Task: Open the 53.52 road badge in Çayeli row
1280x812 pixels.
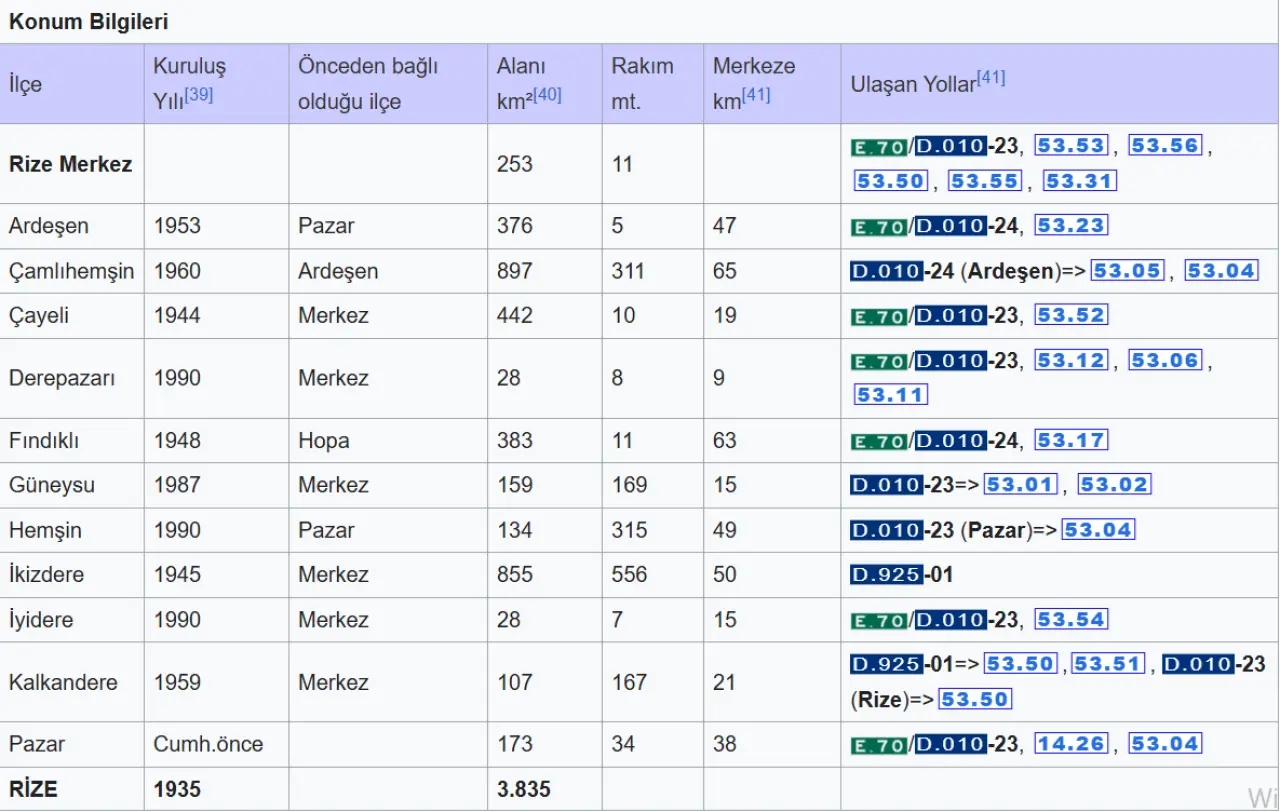Action: [1071, 316]
